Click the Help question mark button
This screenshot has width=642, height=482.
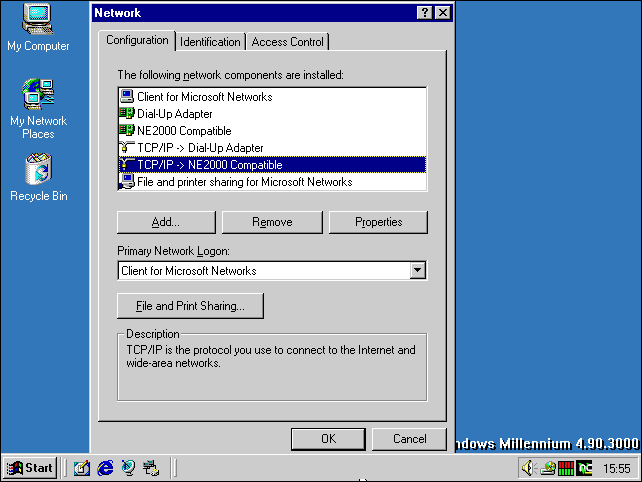[x=425, y=13]
